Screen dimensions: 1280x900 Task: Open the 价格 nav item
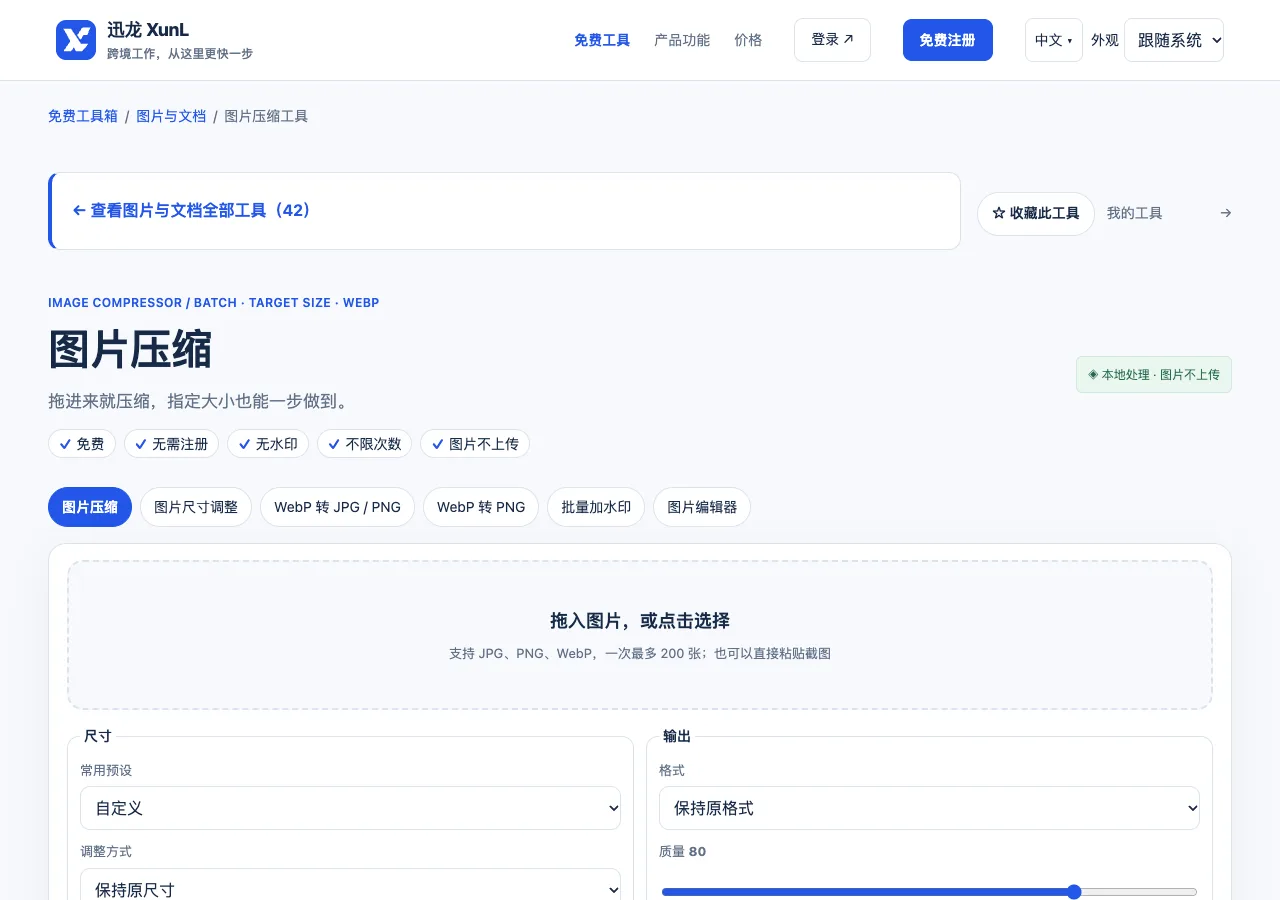(x=748, y=40)
